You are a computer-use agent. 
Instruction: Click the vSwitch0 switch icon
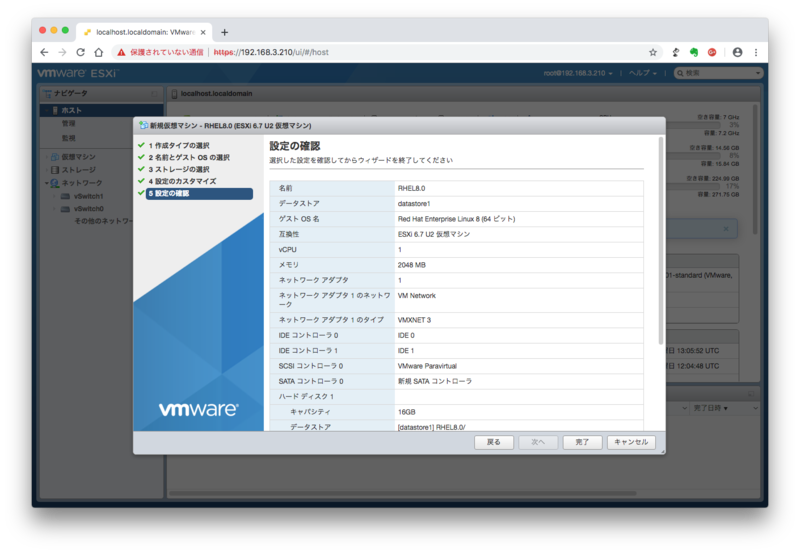click(x=65, y=209)
